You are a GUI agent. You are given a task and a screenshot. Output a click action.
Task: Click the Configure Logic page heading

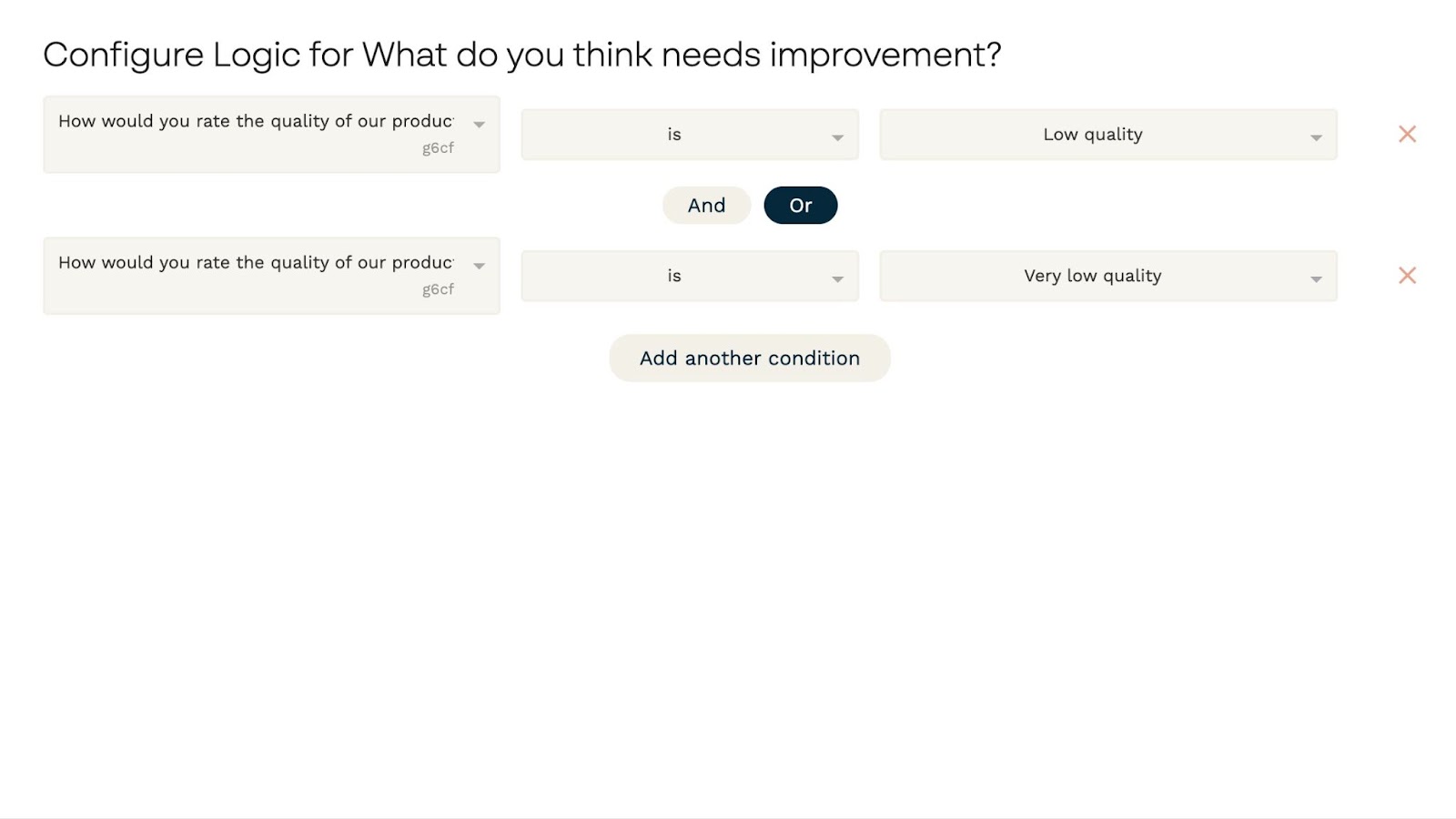(521, 55)
